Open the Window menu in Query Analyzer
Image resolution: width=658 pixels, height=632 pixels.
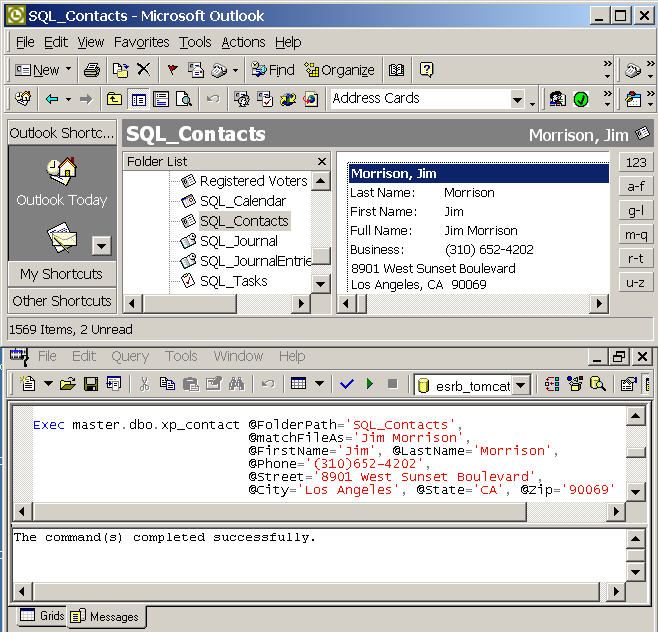tap(238, 356)
